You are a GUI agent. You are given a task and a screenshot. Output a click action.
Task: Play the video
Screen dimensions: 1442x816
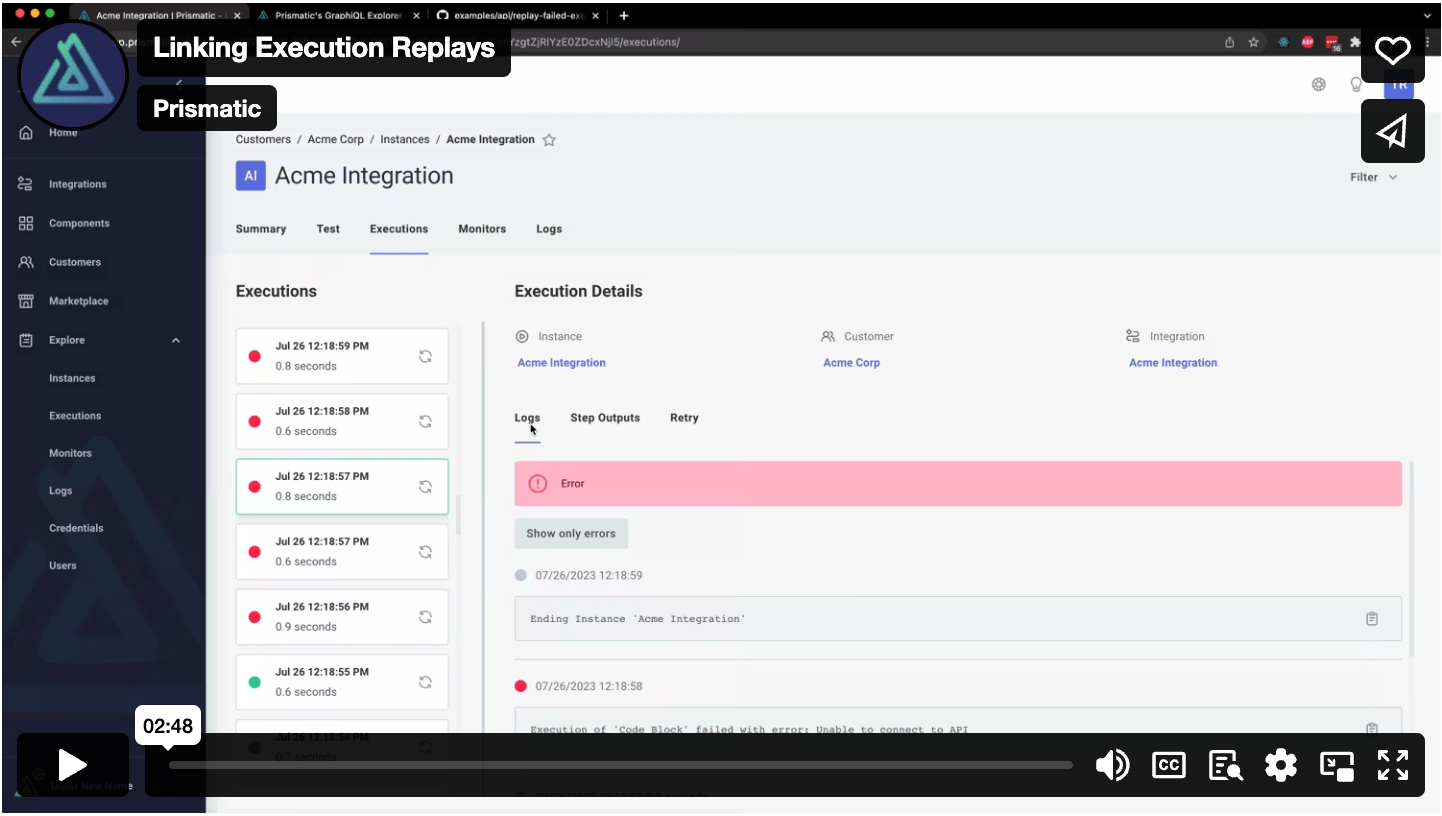[73, 765]
